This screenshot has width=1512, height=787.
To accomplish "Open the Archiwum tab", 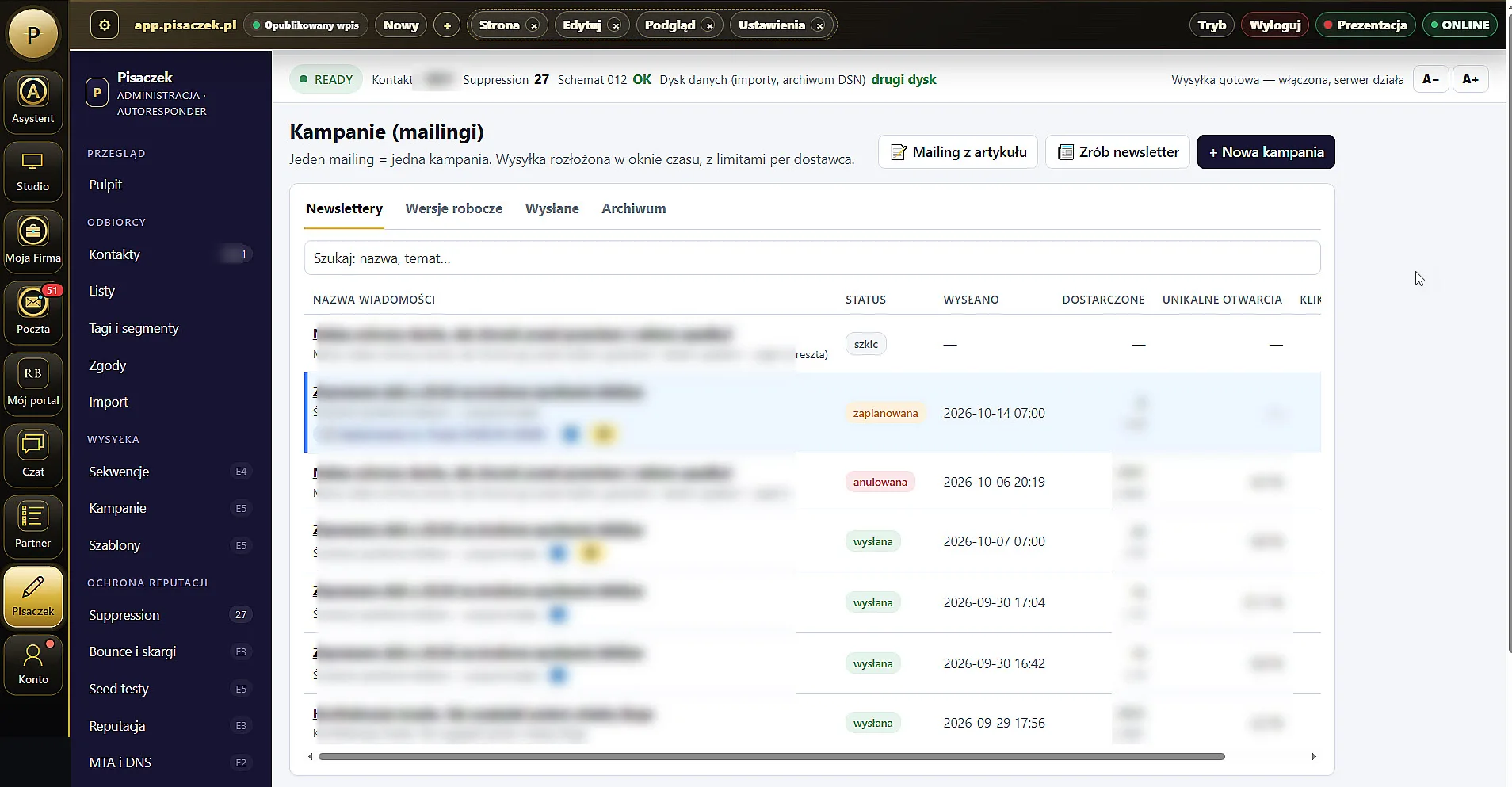I will click(x=634, y=208).
